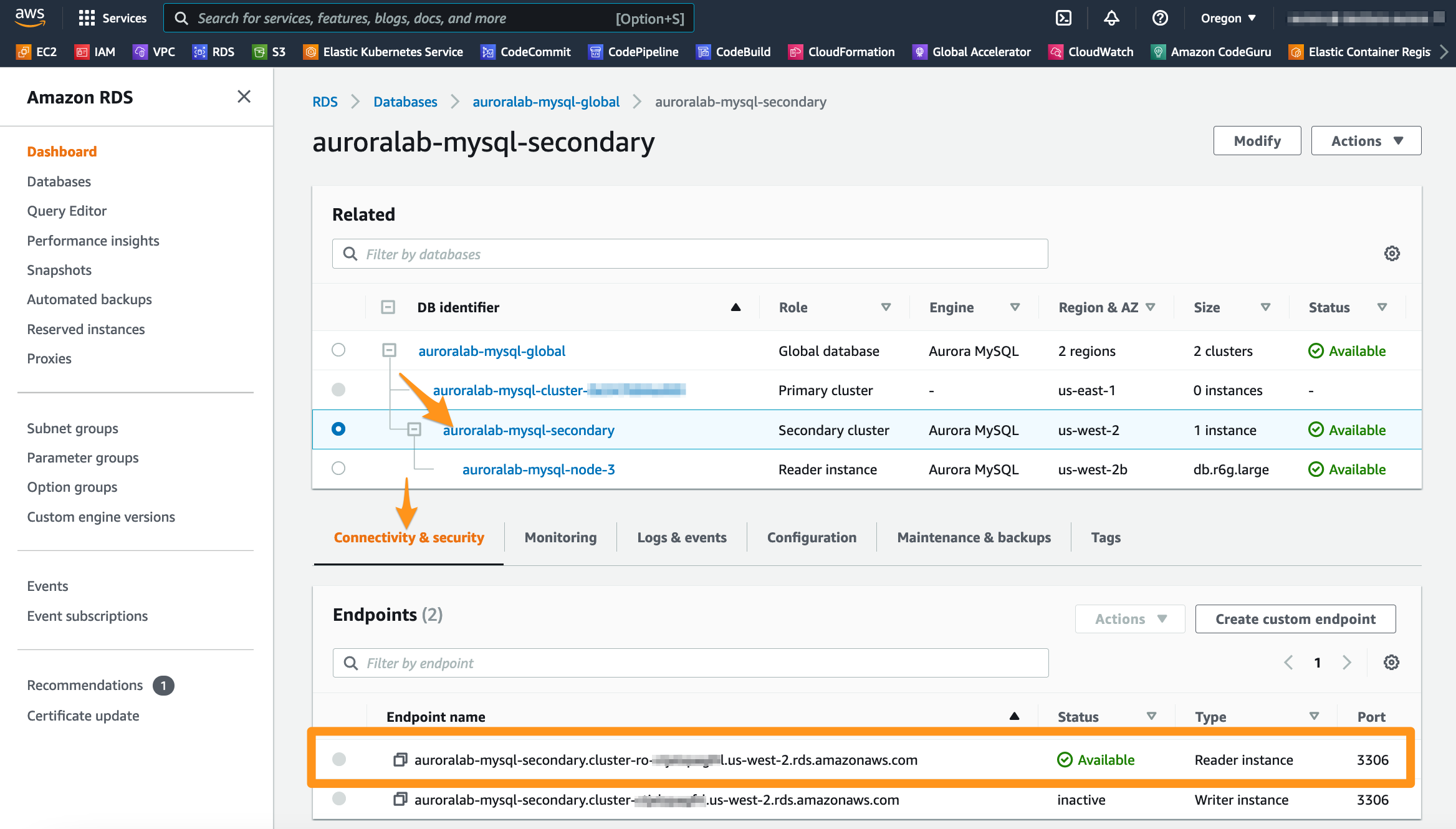Open the Services grid menu

pos(112,18)
